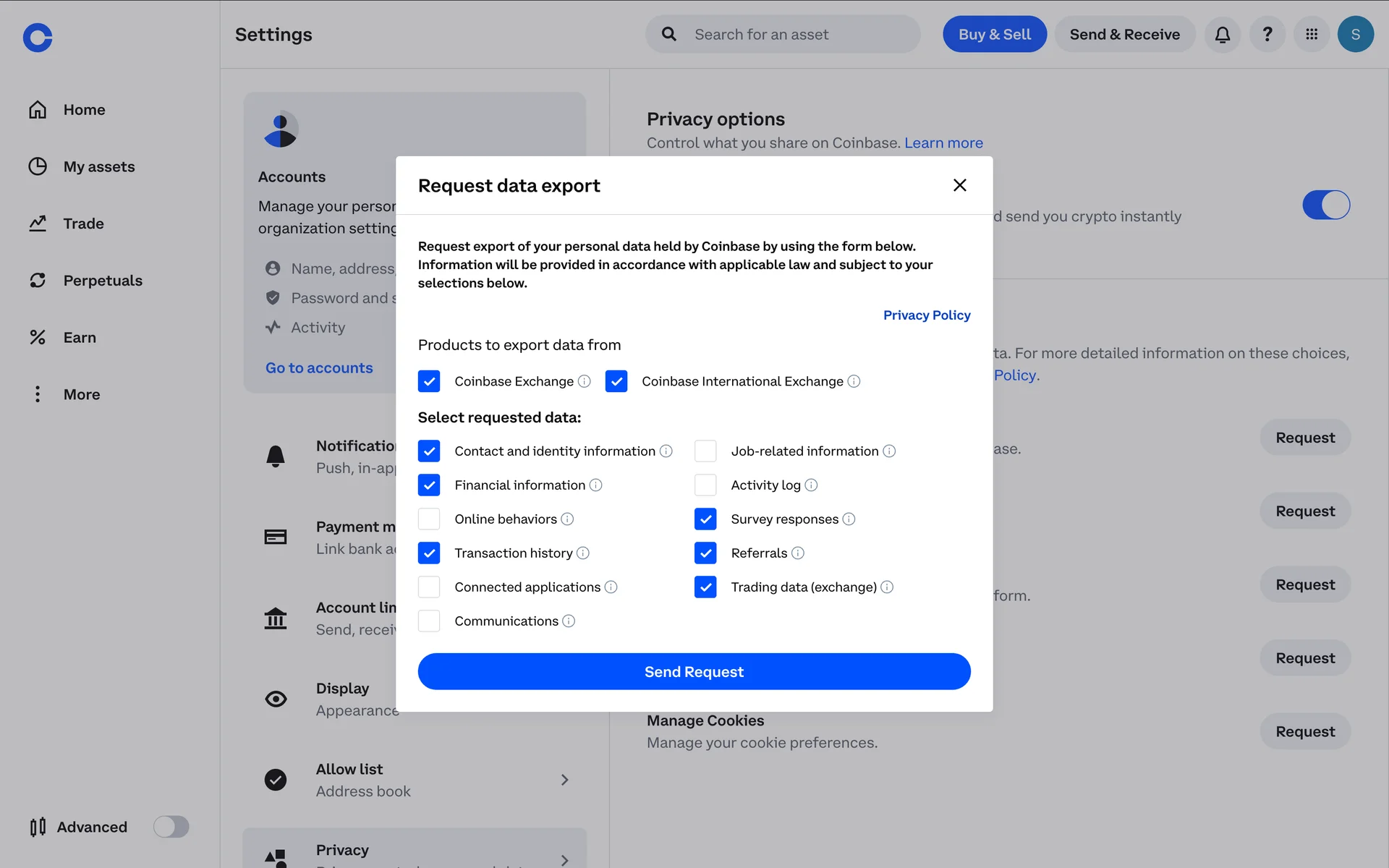Click the Coinbase logo icon
This screenshot has height=868, width=1389.
point(38,38)
